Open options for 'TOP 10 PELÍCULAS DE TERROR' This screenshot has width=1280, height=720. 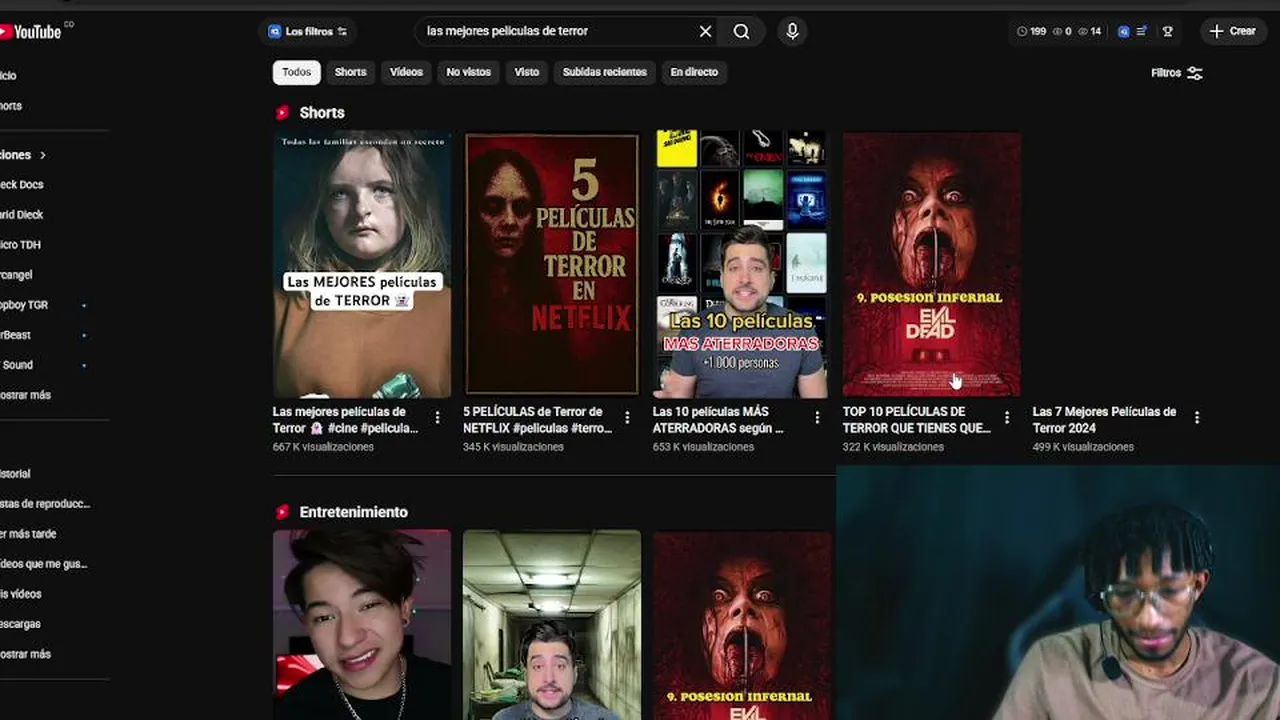(1007, 417)
